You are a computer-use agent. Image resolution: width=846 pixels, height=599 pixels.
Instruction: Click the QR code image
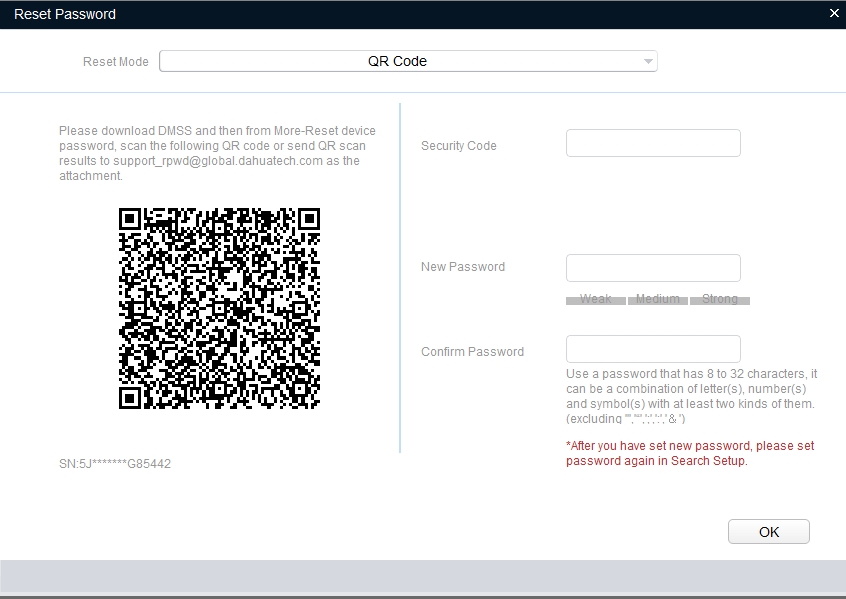pyautogui.click(x=219, y=308)
